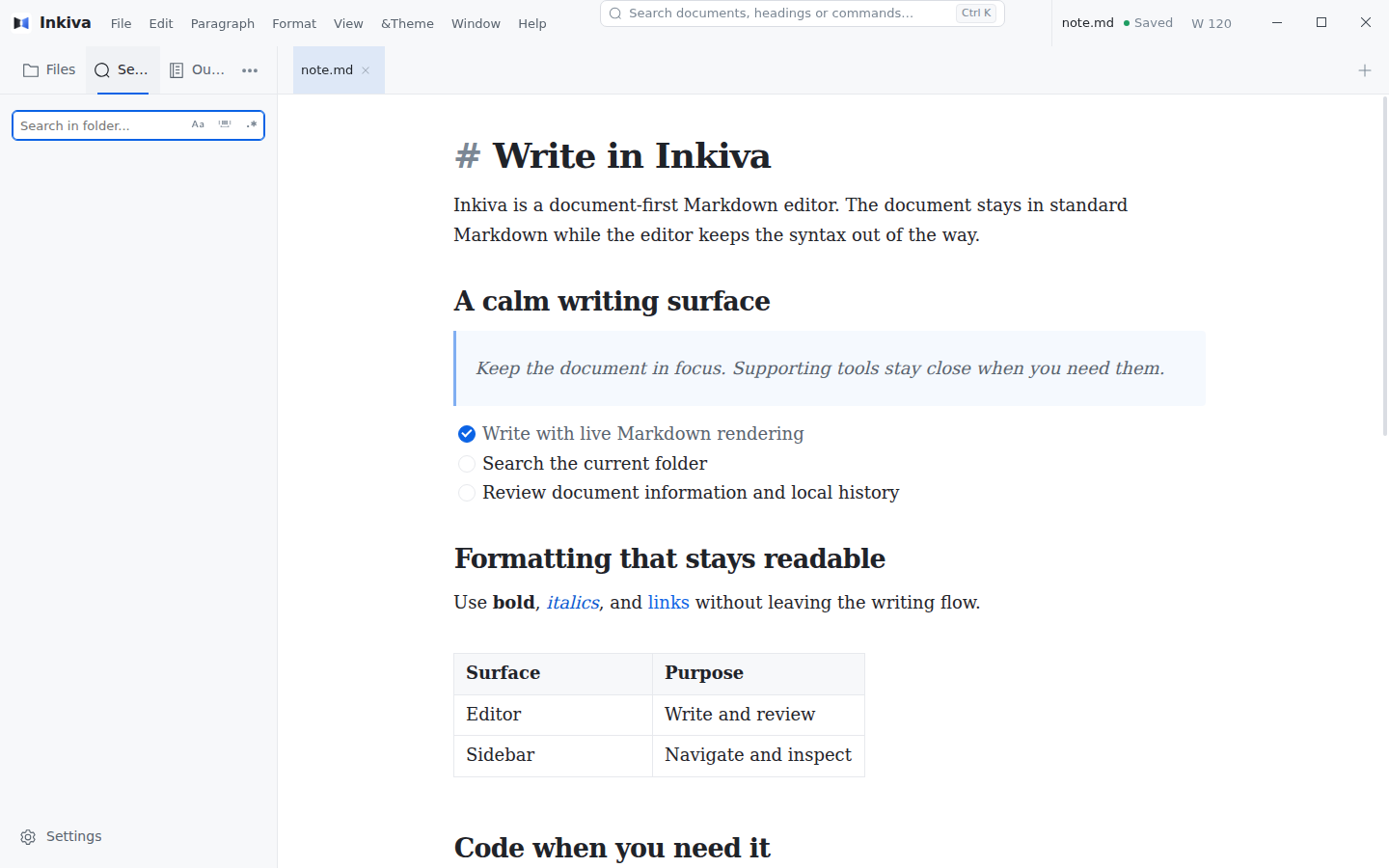Uncheck "Write with live Markdown rendering"
Screen dimensions: 1389x868
tap(467, 434)
